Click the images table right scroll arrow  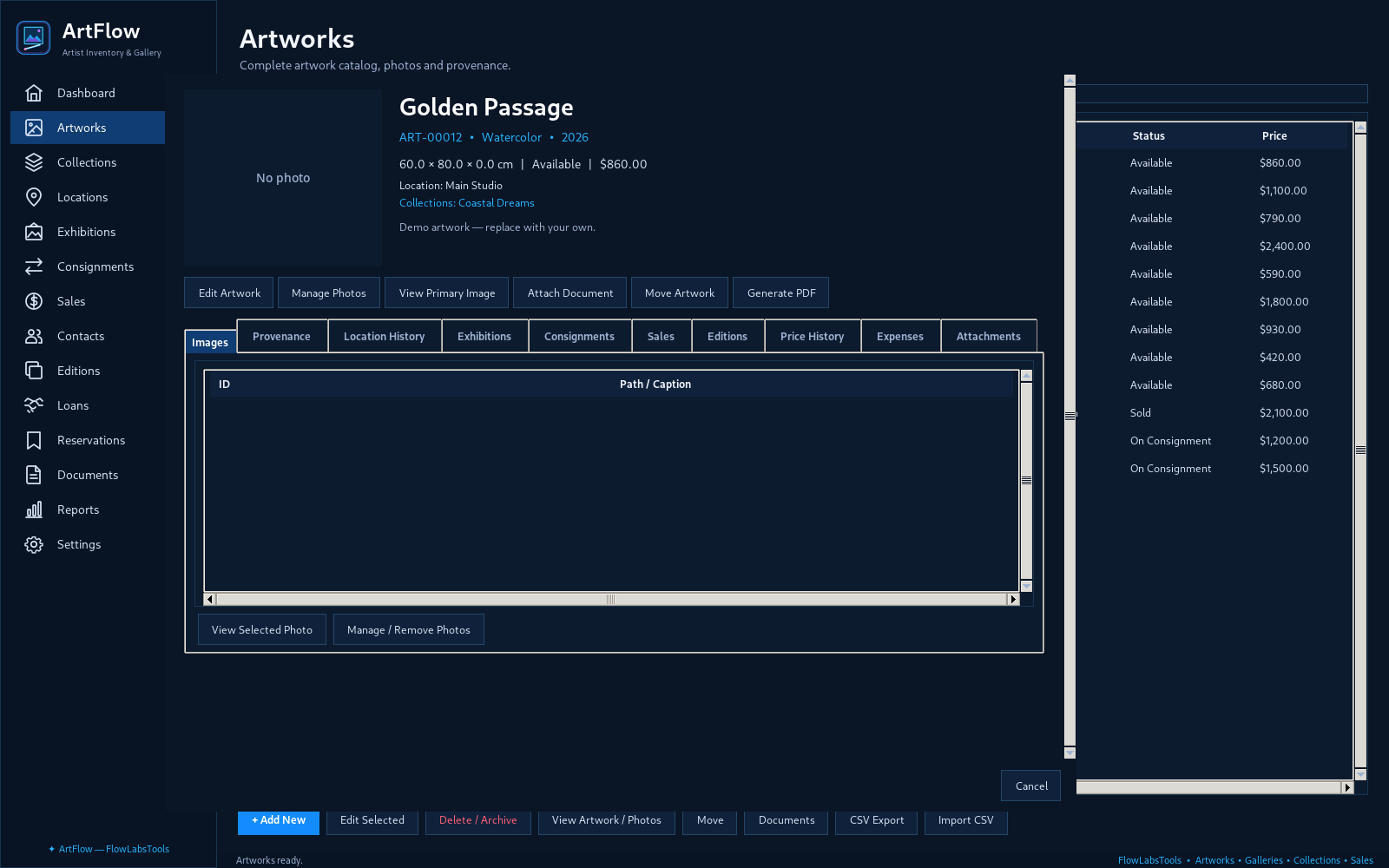tap(1013, 599)
